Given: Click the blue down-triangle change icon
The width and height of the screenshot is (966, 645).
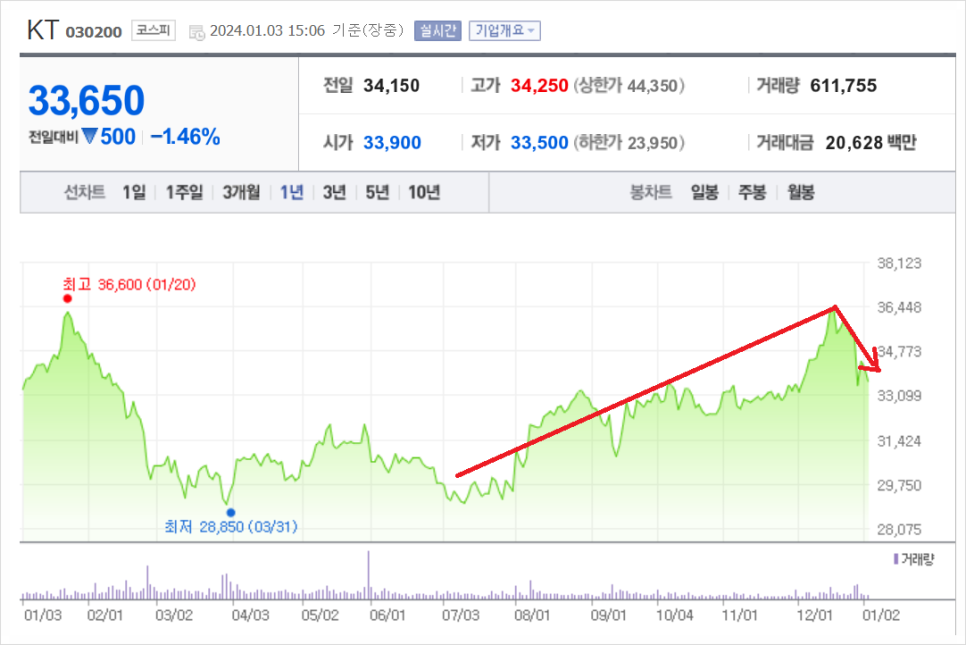Looking at the screenshot, I should [x=90, y=136].
